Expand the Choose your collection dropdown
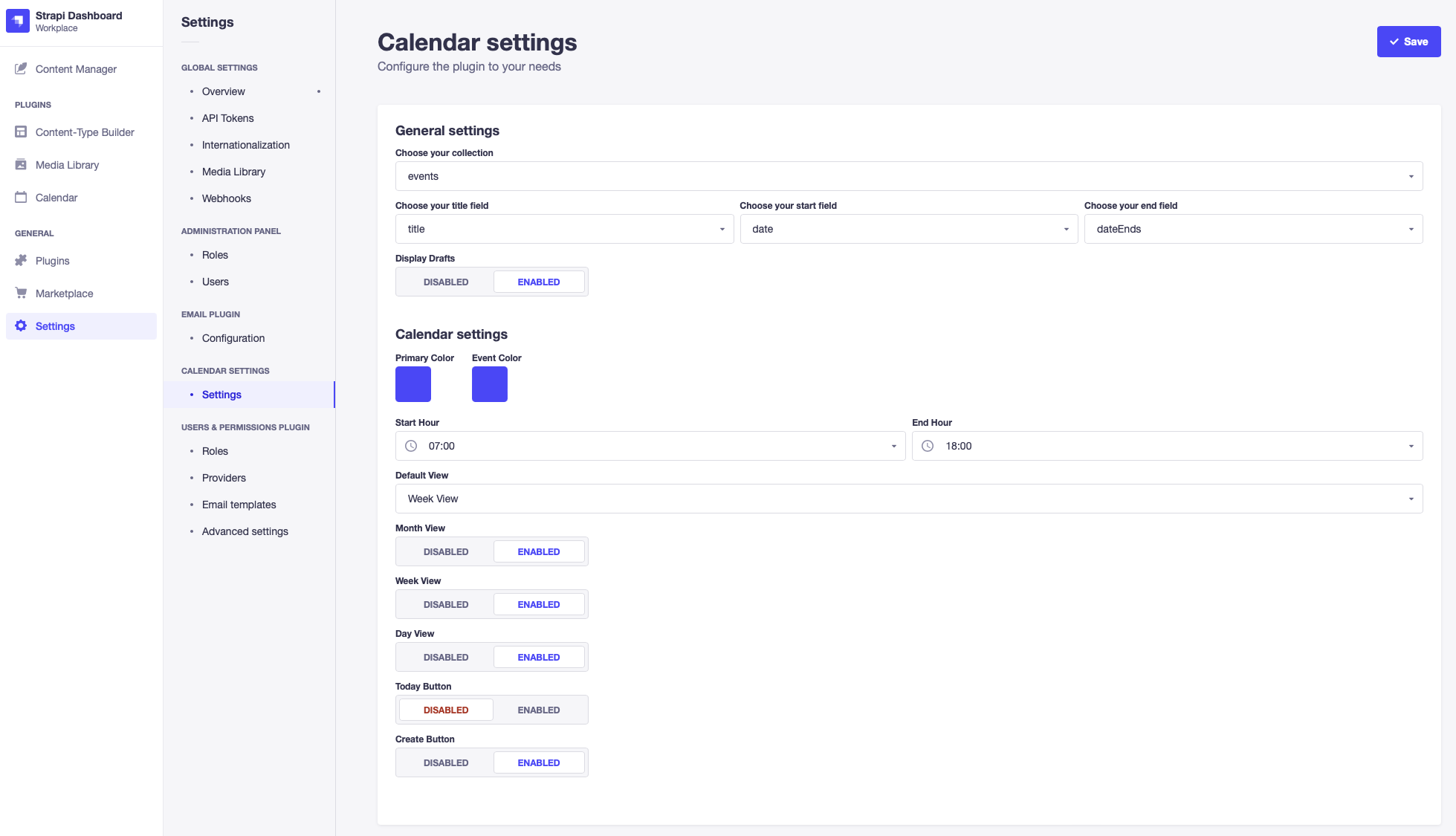Viewport: 1456px width, 836px height. (x=908, y=177)
